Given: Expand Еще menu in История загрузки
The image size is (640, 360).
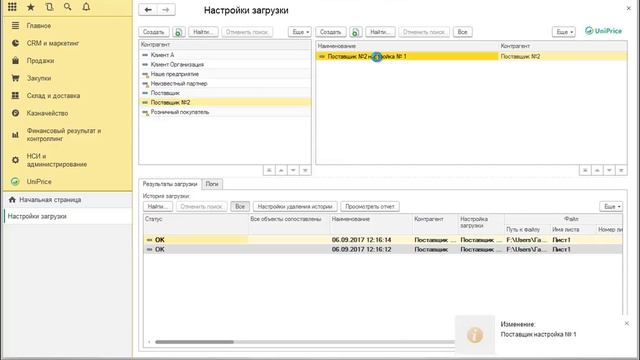Looking at the screenshot, I should click(x=611, y=207).
